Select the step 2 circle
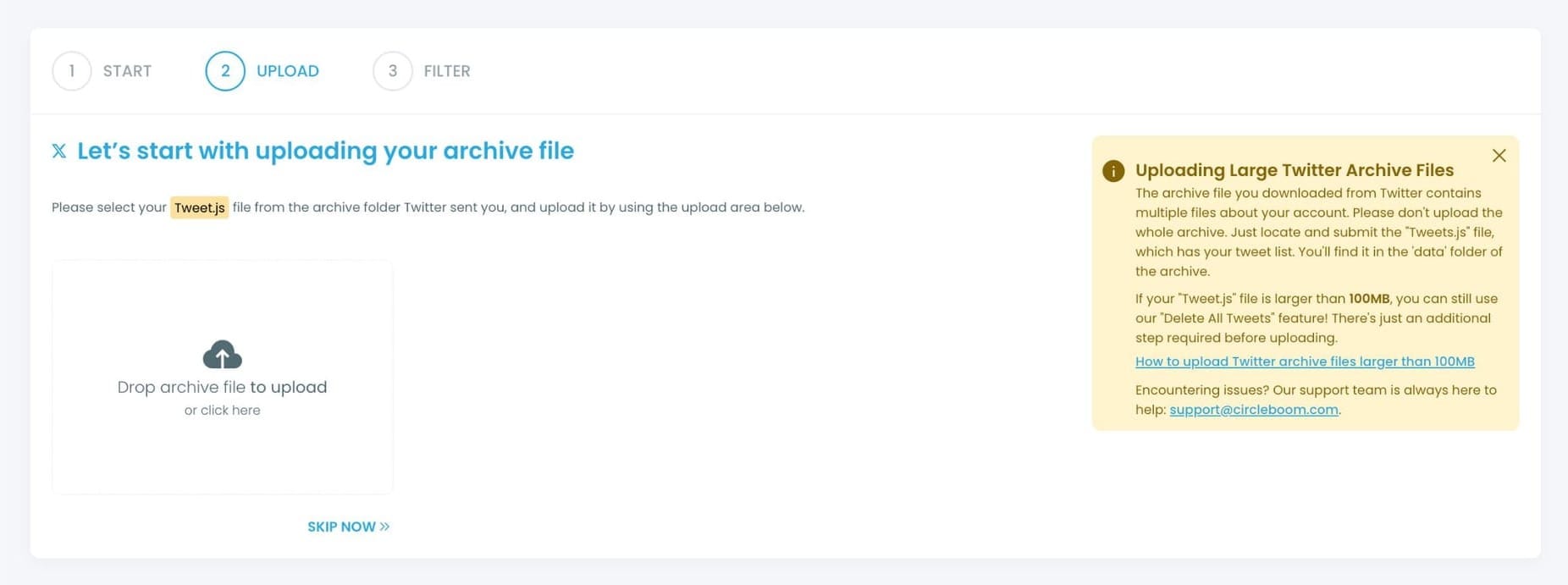 click(225, 71)
